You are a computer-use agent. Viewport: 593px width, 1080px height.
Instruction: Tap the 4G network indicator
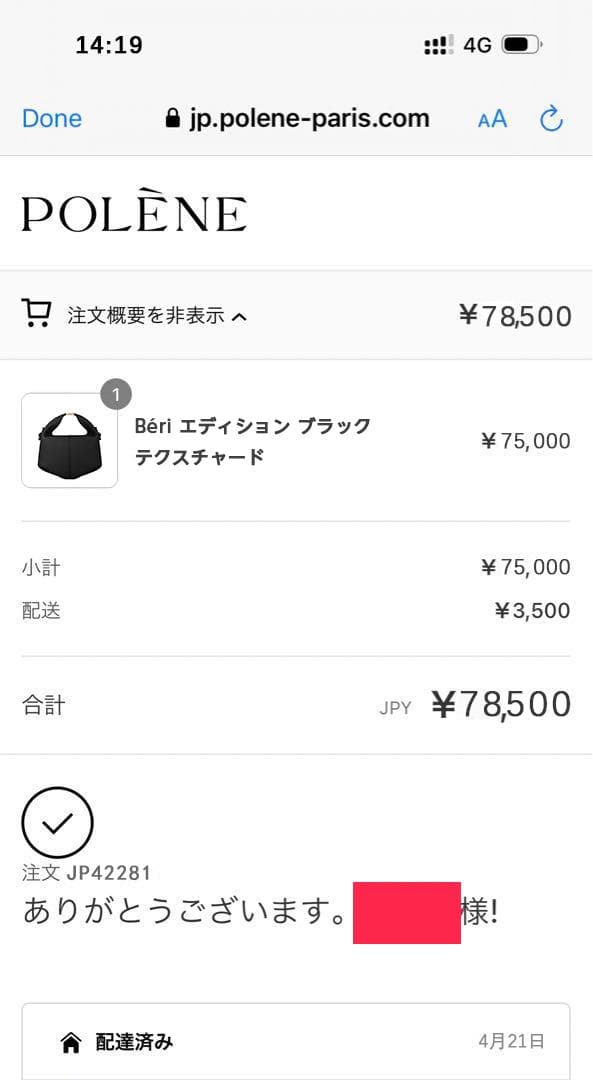tap(476, 44)
